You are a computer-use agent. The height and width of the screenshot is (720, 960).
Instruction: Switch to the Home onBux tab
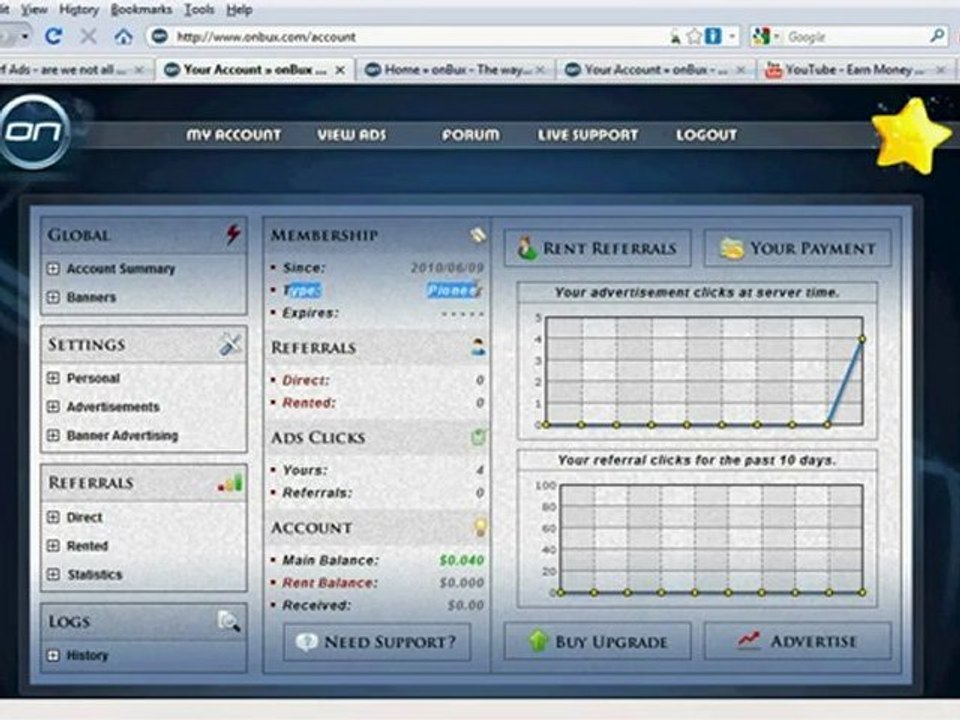click(456, 70)
